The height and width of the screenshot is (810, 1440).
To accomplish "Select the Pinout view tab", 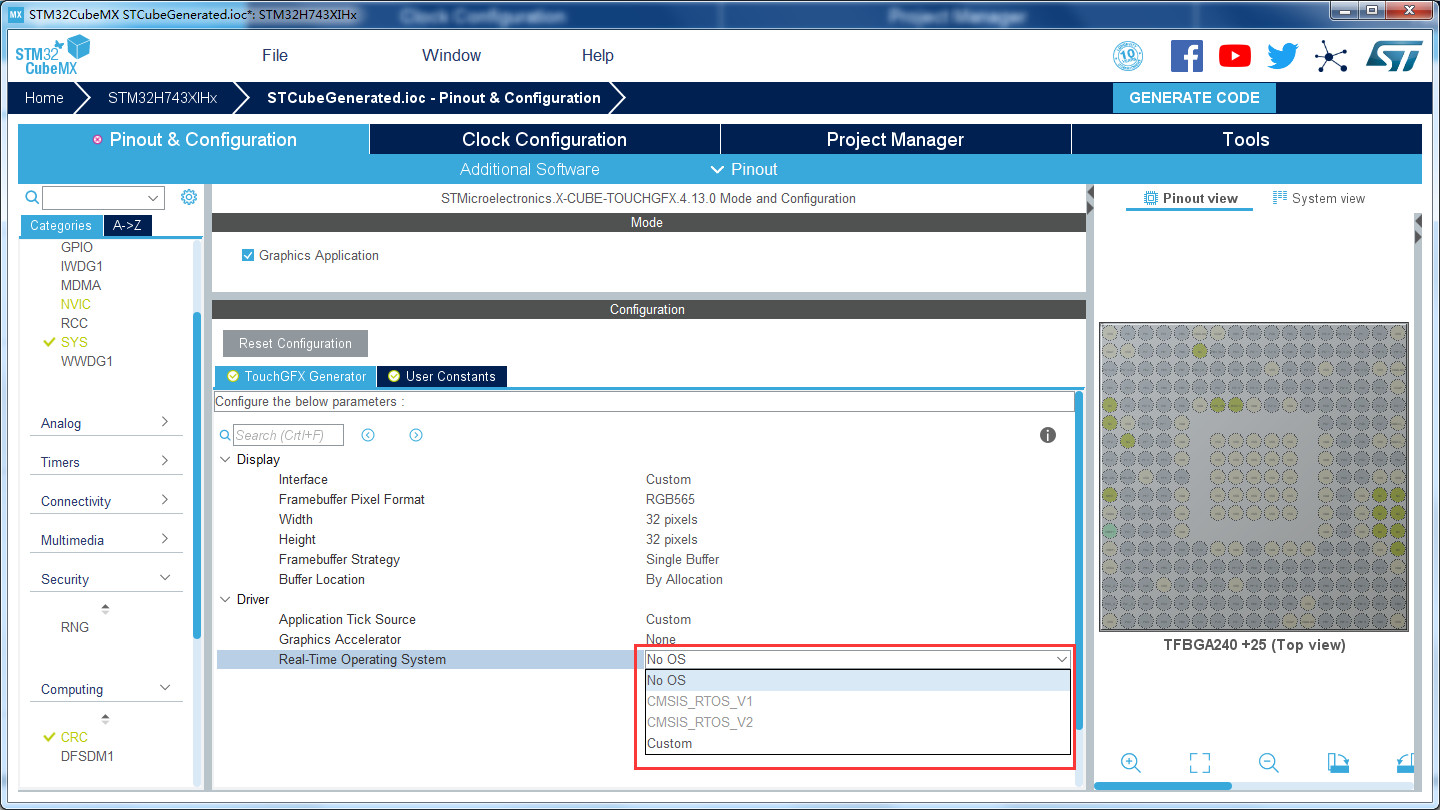I will (1190, 198).
